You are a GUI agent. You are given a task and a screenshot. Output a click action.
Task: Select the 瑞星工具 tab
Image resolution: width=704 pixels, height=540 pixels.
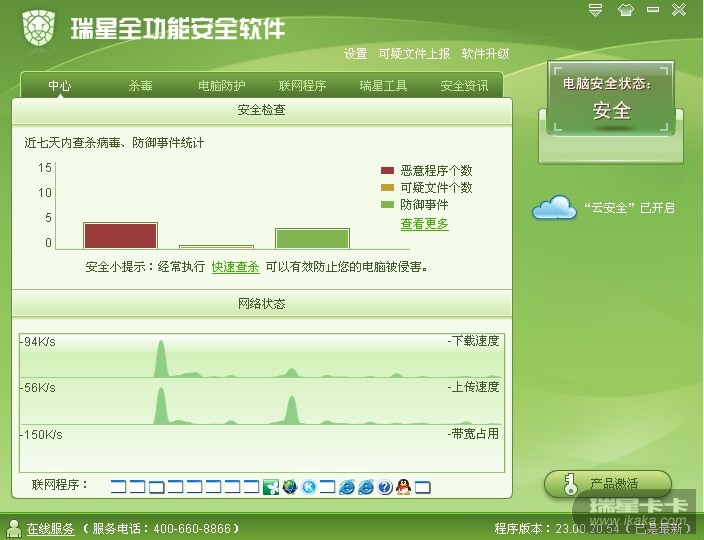click(383, 85)
